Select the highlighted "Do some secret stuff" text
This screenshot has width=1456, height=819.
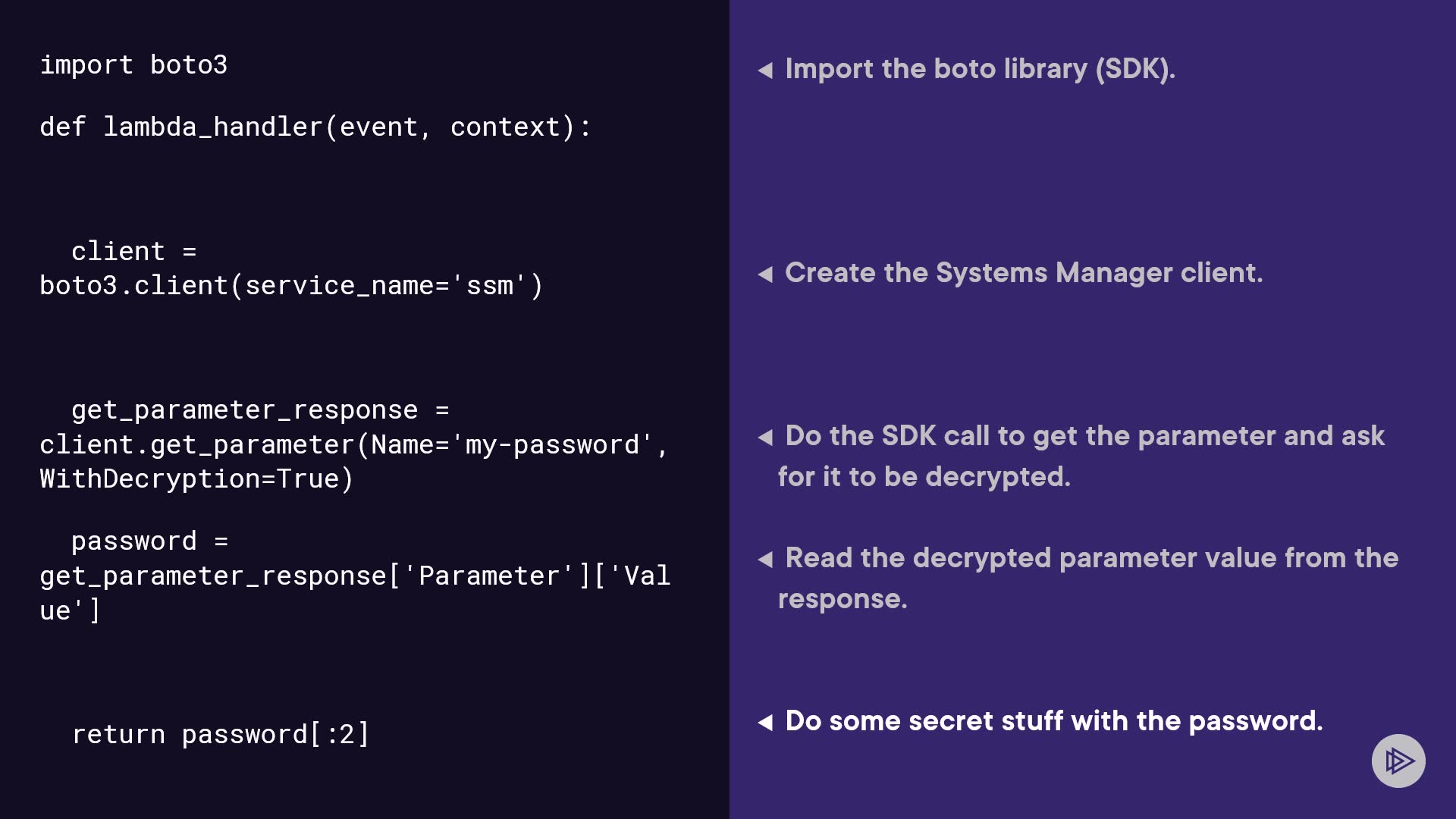coord(1053,721)
